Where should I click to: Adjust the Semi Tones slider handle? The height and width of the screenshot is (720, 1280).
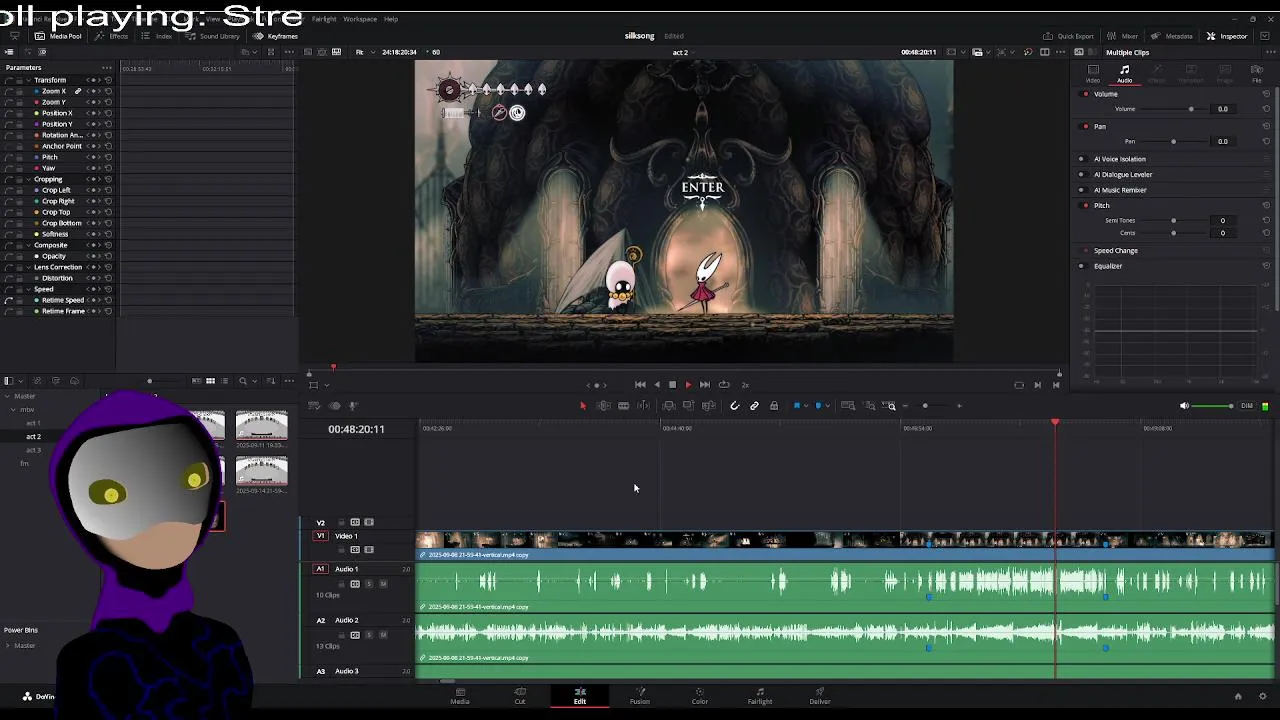pos(1173,220)
